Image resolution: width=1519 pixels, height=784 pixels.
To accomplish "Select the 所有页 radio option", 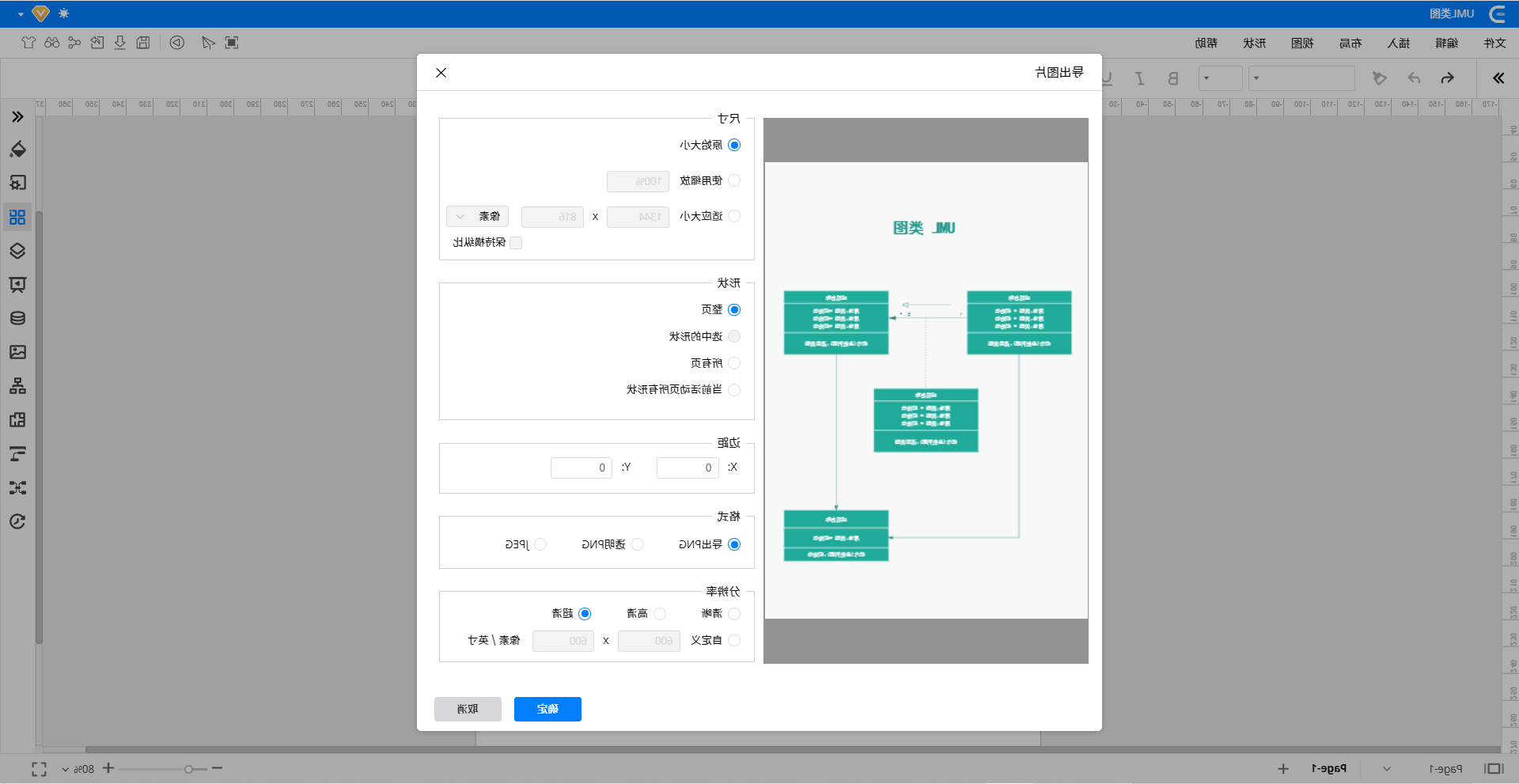I will point(734,363).
